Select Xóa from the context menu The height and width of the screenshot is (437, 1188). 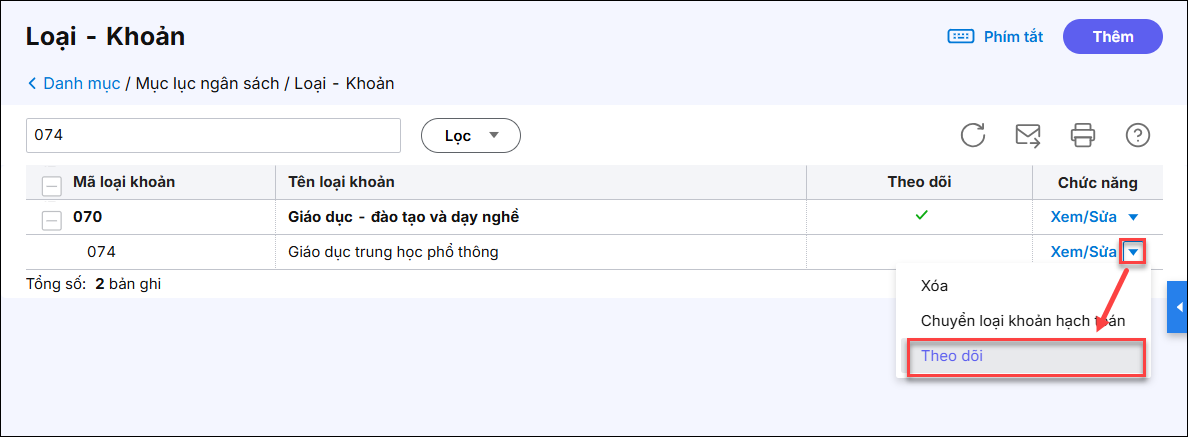coord(934,286)
